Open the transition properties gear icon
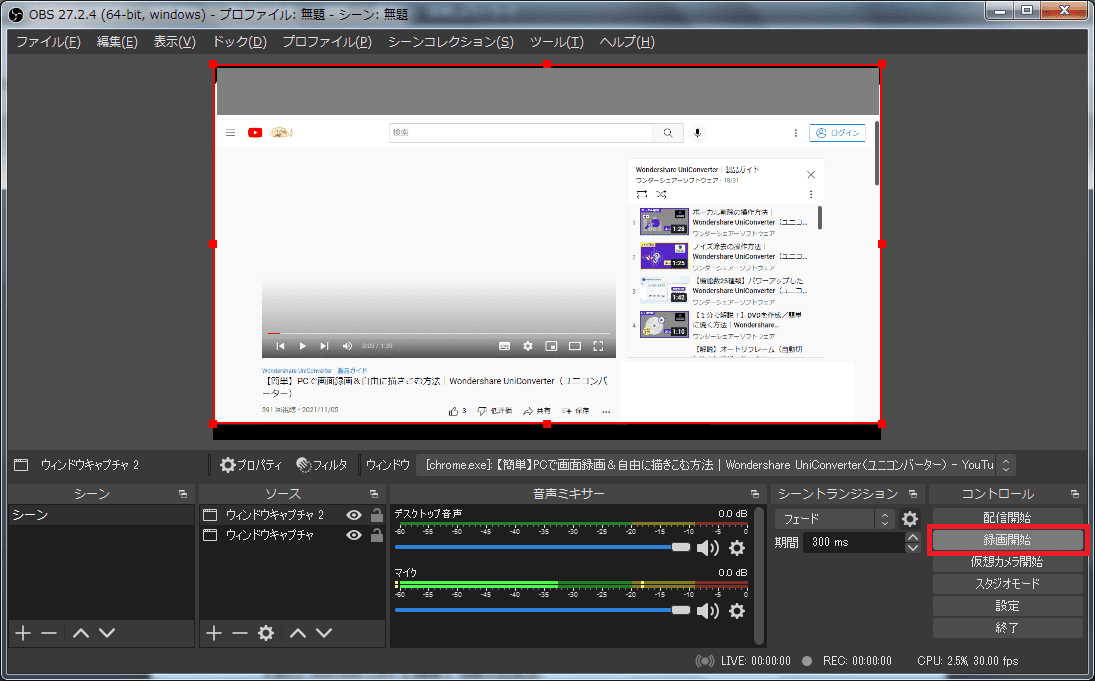This screenshot has width=1095, height=681. (909, 519)
